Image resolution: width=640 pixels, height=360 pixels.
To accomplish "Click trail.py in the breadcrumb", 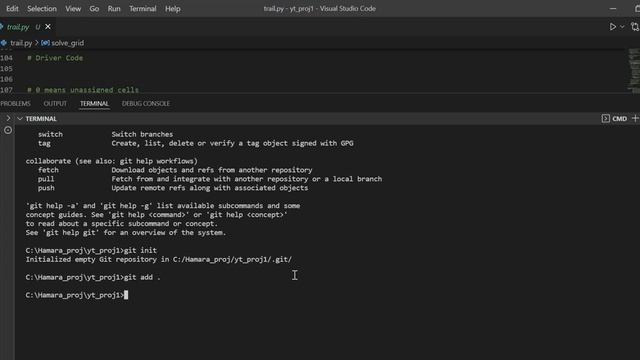I will pos(21,43).
